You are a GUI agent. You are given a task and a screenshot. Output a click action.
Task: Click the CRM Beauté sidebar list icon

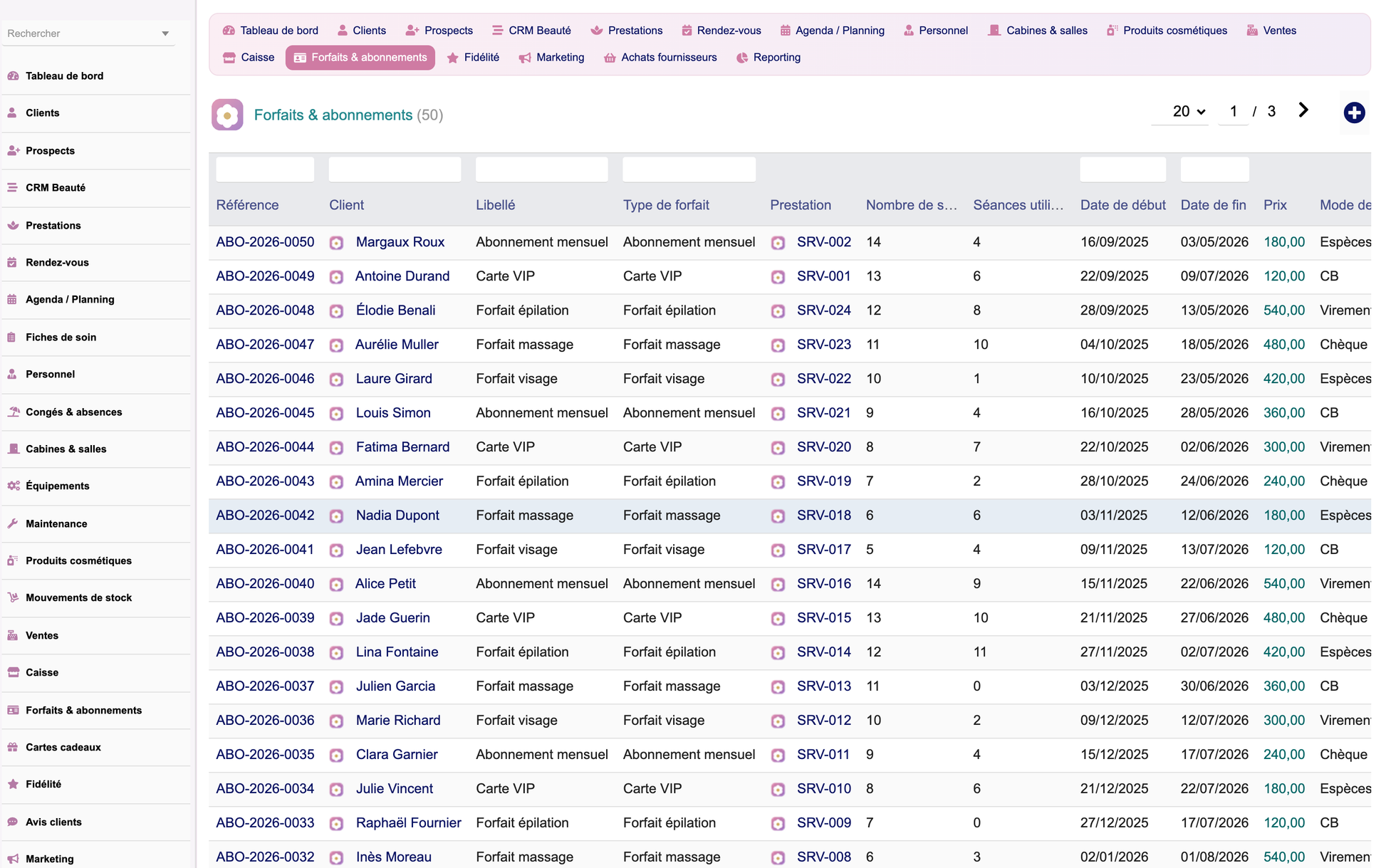click(x=12, y=187)
